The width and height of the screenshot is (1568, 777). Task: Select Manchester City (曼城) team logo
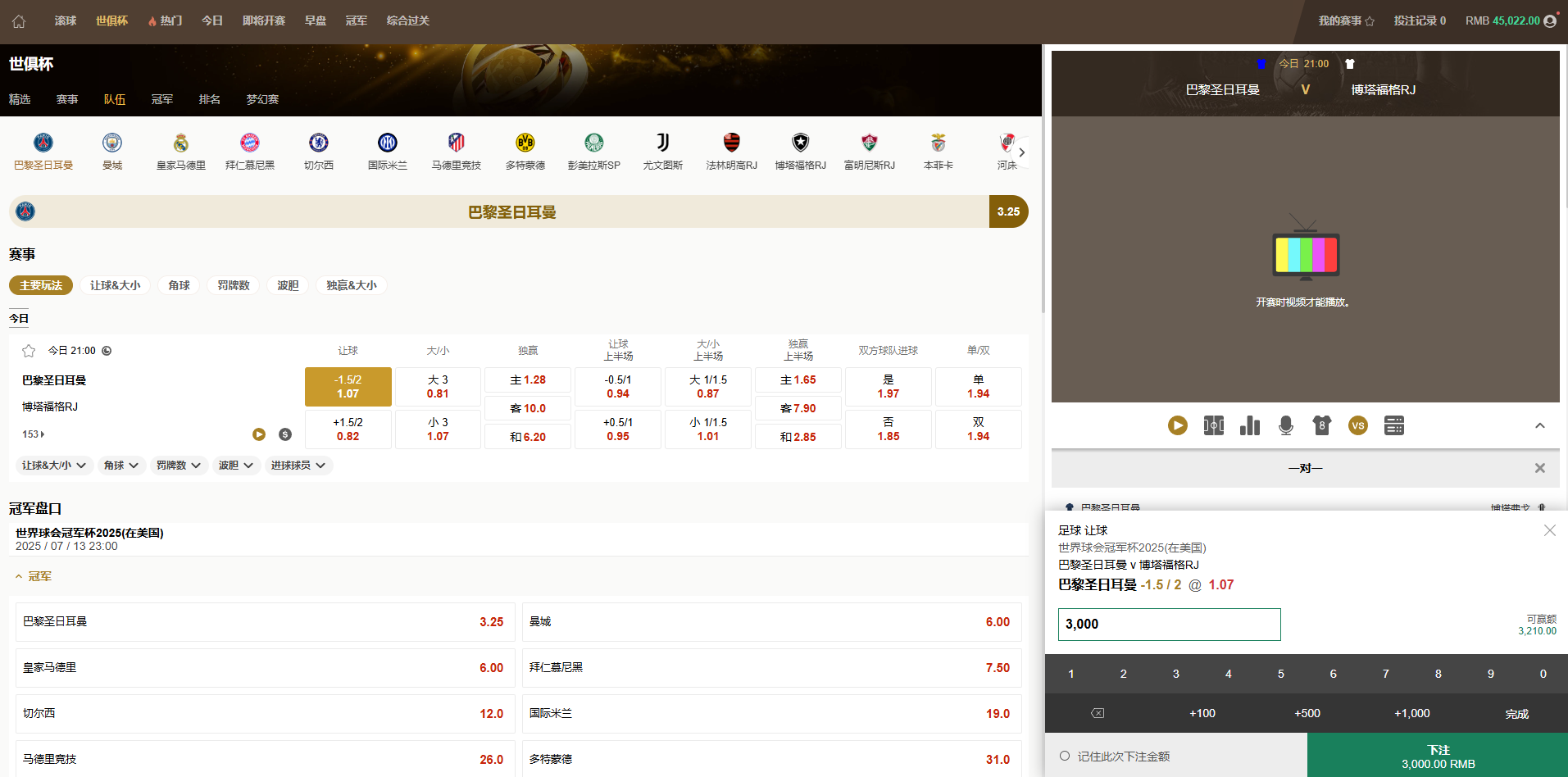tap(112, 143)
